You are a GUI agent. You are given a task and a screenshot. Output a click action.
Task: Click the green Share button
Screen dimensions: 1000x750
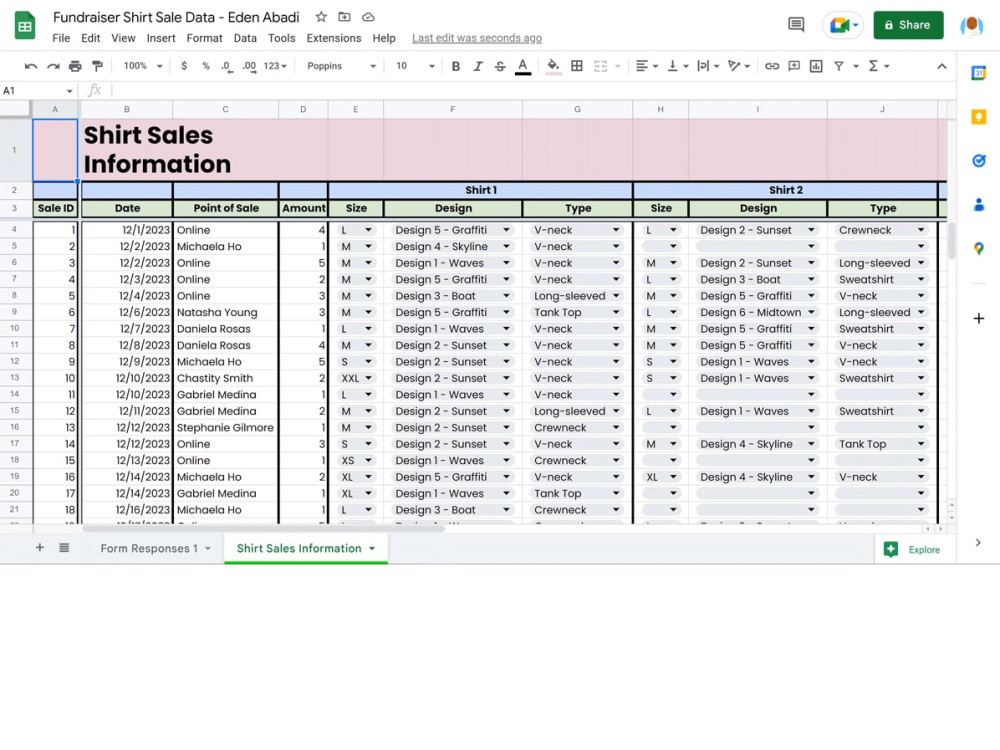point(908,25)
